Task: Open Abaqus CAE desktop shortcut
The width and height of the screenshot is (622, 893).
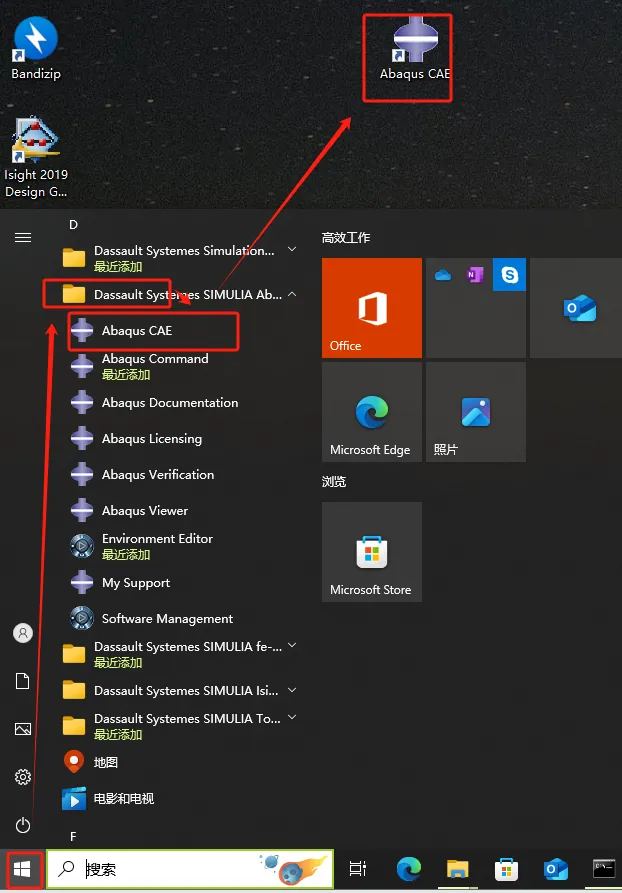Action: 415,50
